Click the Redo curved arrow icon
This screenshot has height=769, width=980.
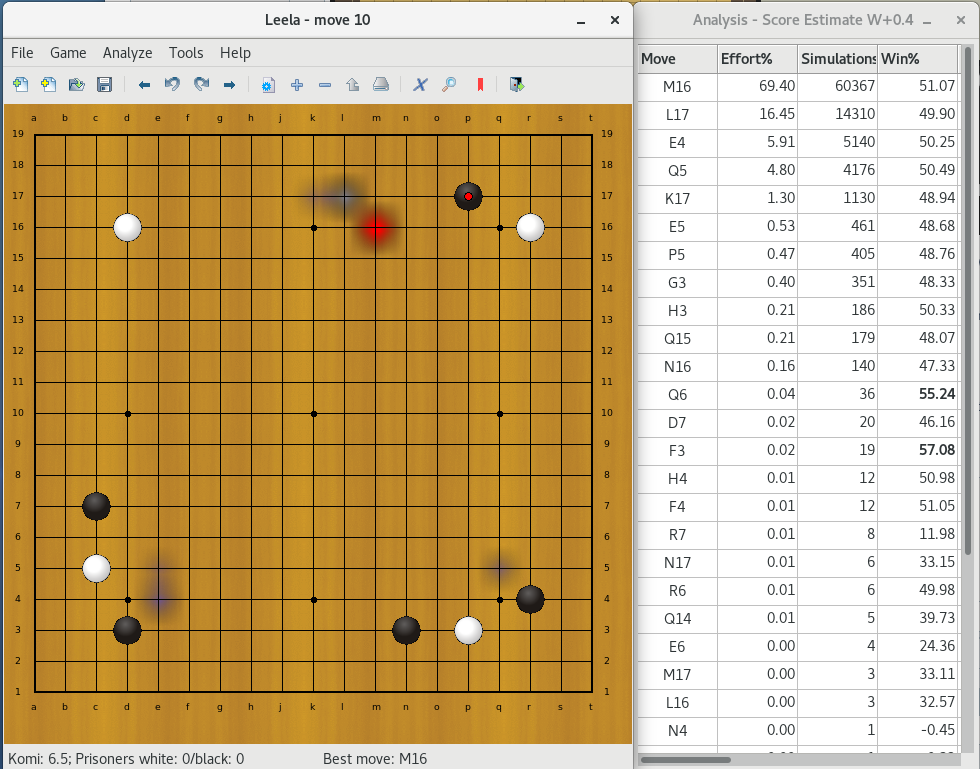(x=201, y=85)
